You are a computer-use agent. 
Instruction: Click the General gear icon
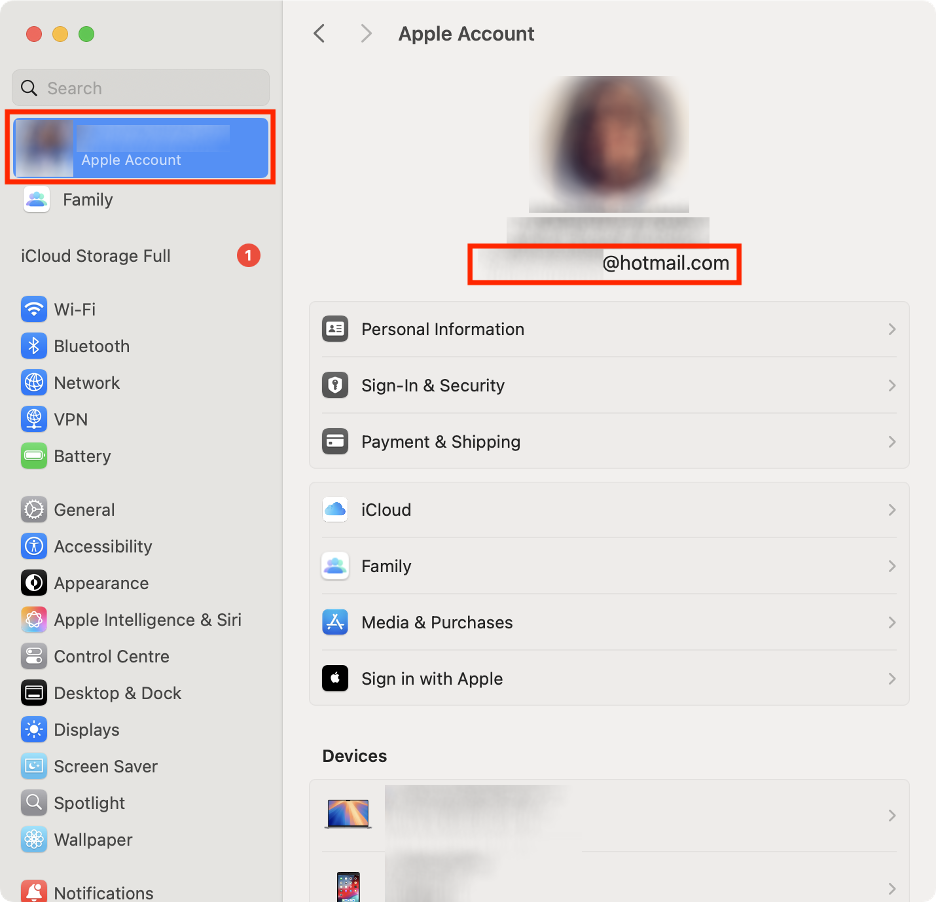click(x=34, y=510)
